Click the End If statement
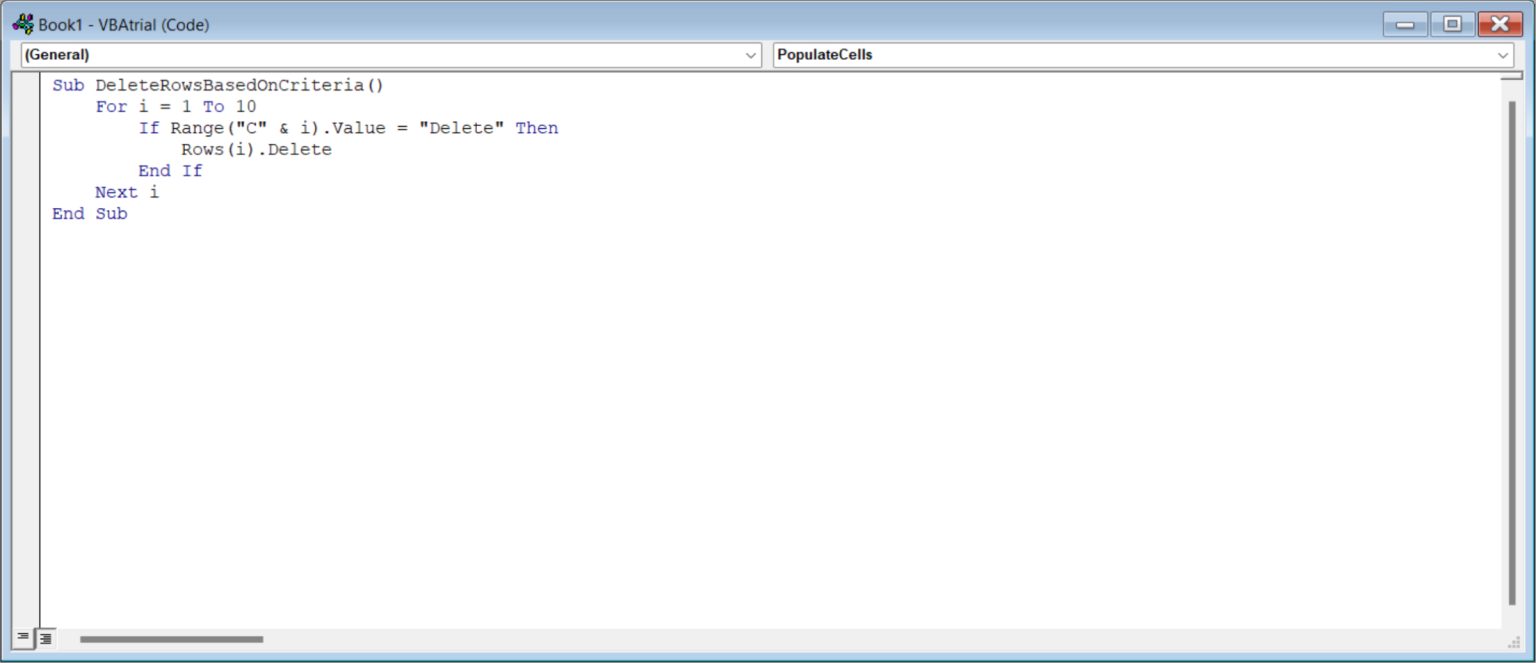This screenshot has width=1536, height=663. click(x=171, y=170)
